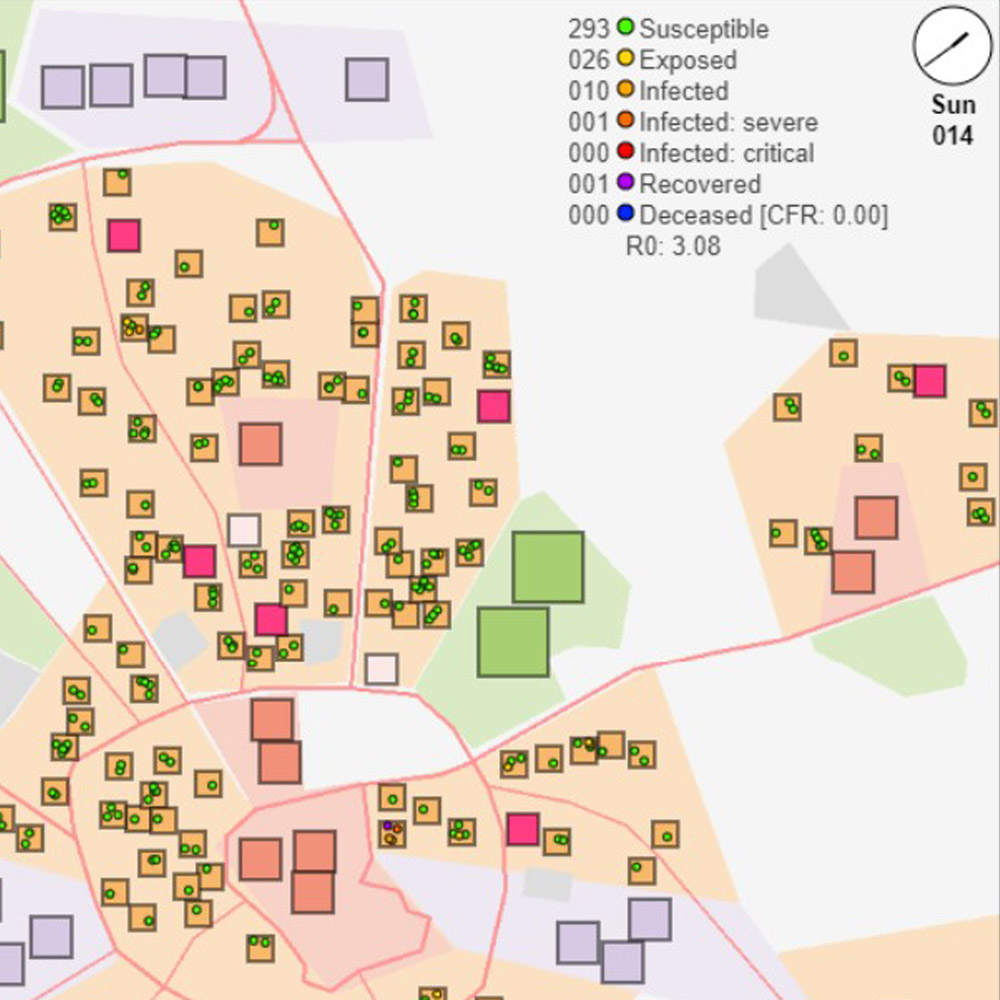
Task: Click the magenta building in the top-left neighborhood
Action: pos(124,236)
